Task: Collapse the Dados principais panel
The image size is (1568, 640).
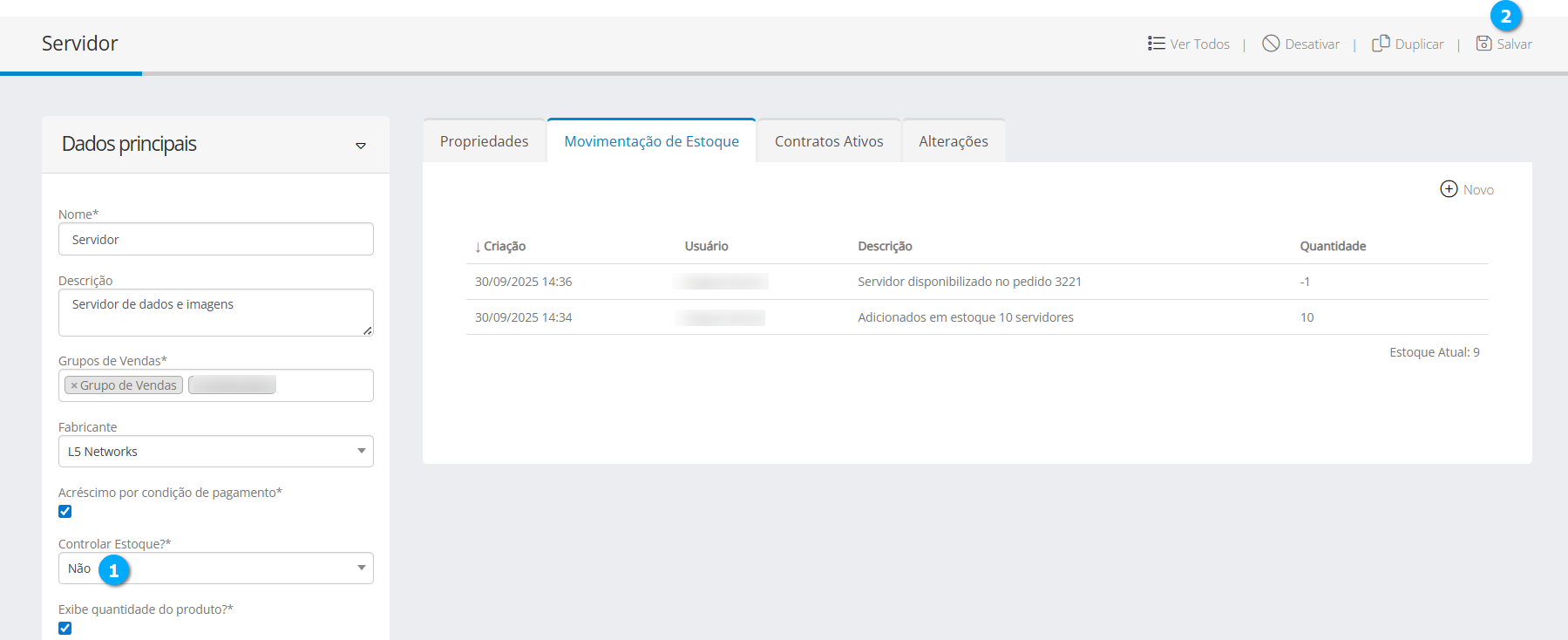Action: [361, 146]
